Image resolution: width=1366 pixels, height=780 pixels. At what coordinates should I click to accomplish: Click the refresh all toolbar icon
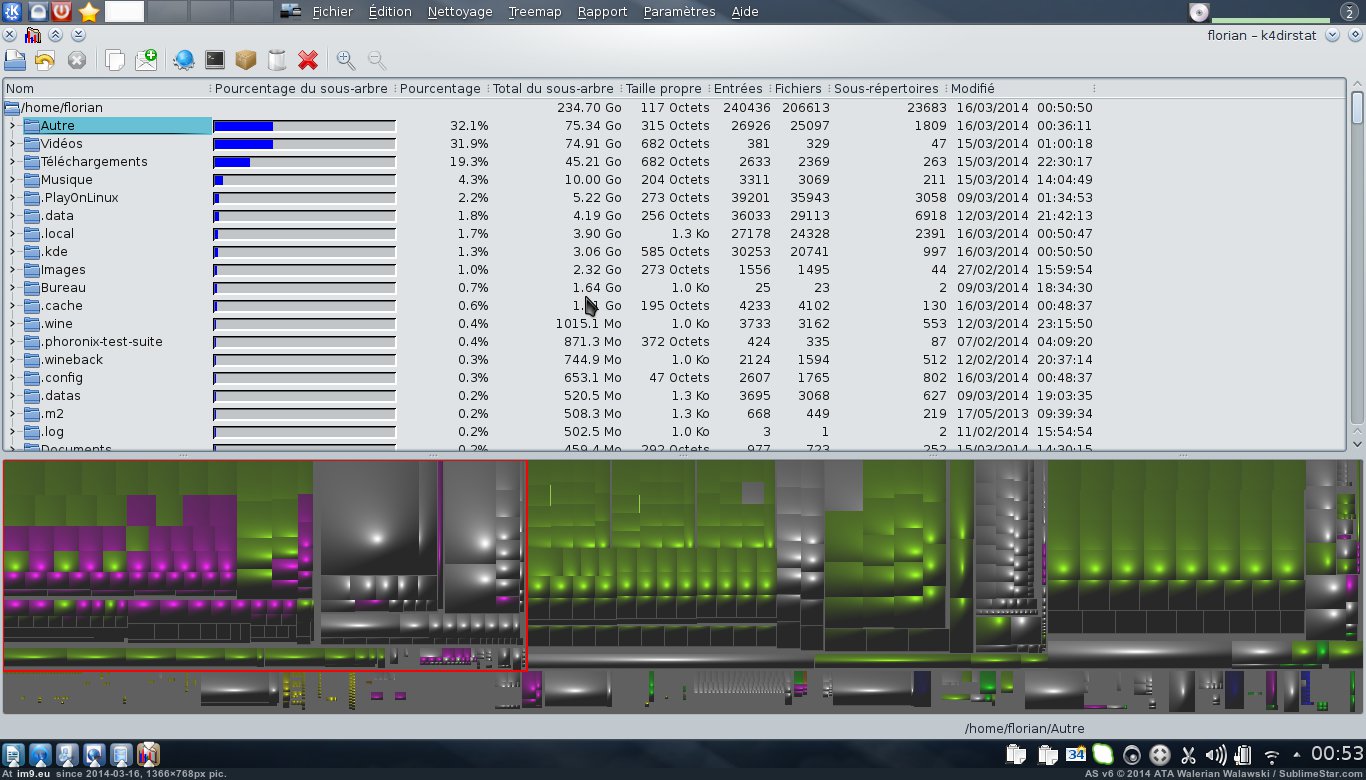tap(44, 60)
